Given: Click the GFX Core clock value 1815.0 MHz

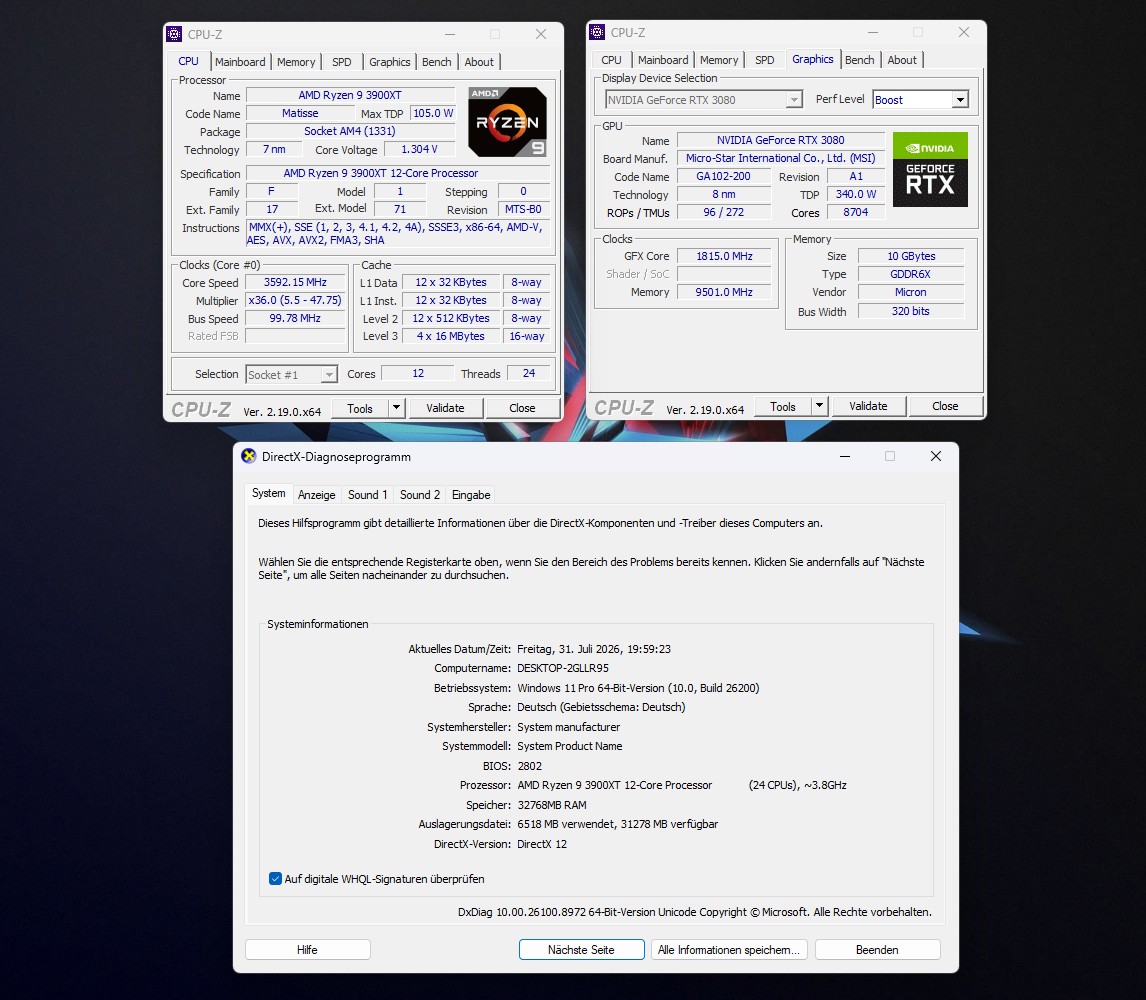Looking at the screenshot, I should [724, 256].
